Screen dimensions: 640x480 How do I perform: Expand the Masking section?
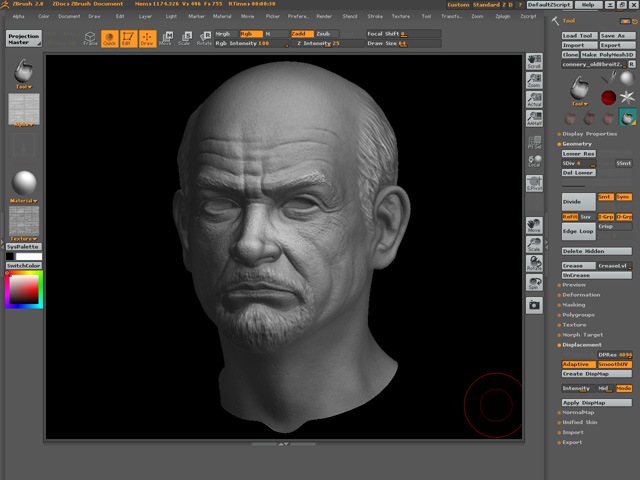tap(576, 305)
